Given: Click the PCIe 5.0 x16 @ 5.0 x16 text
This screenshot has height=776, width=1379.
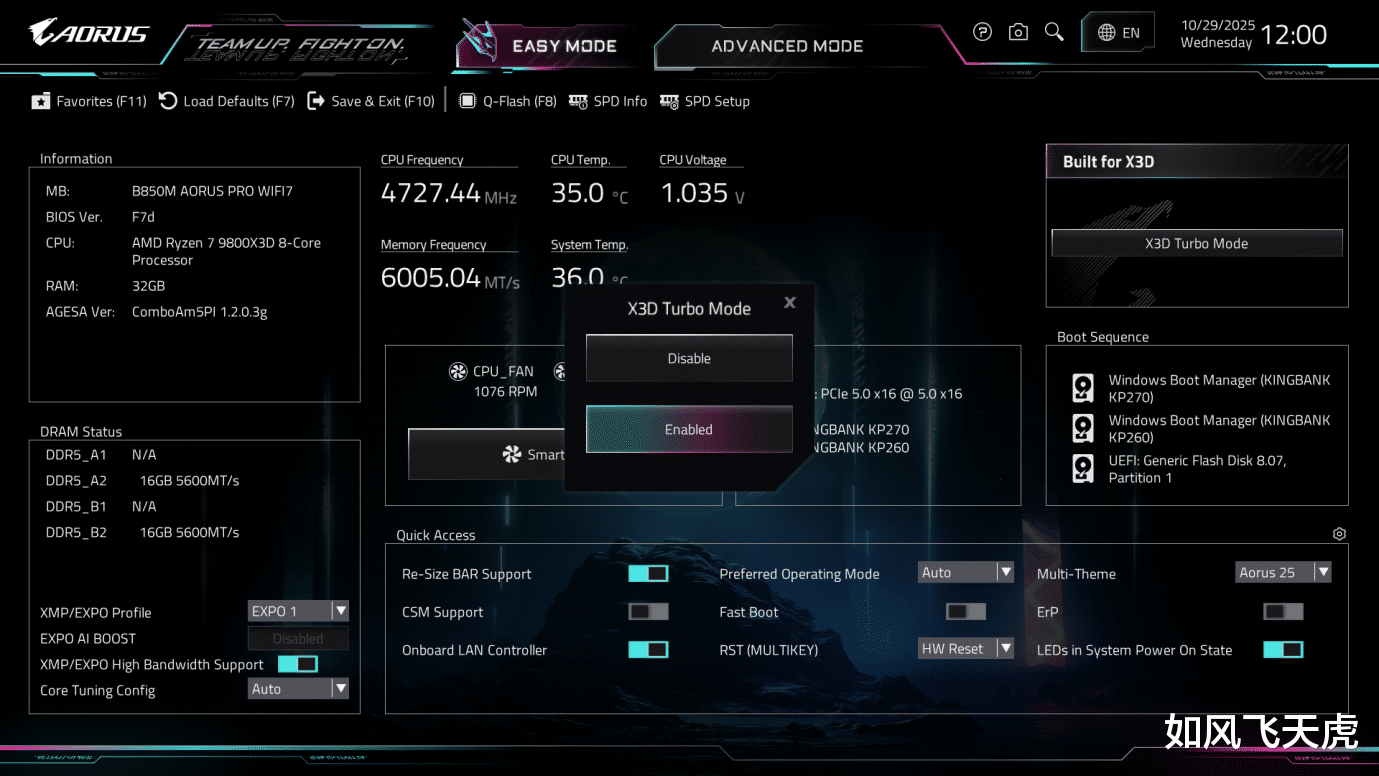Looking at the screenshot, I should (890, 394).
